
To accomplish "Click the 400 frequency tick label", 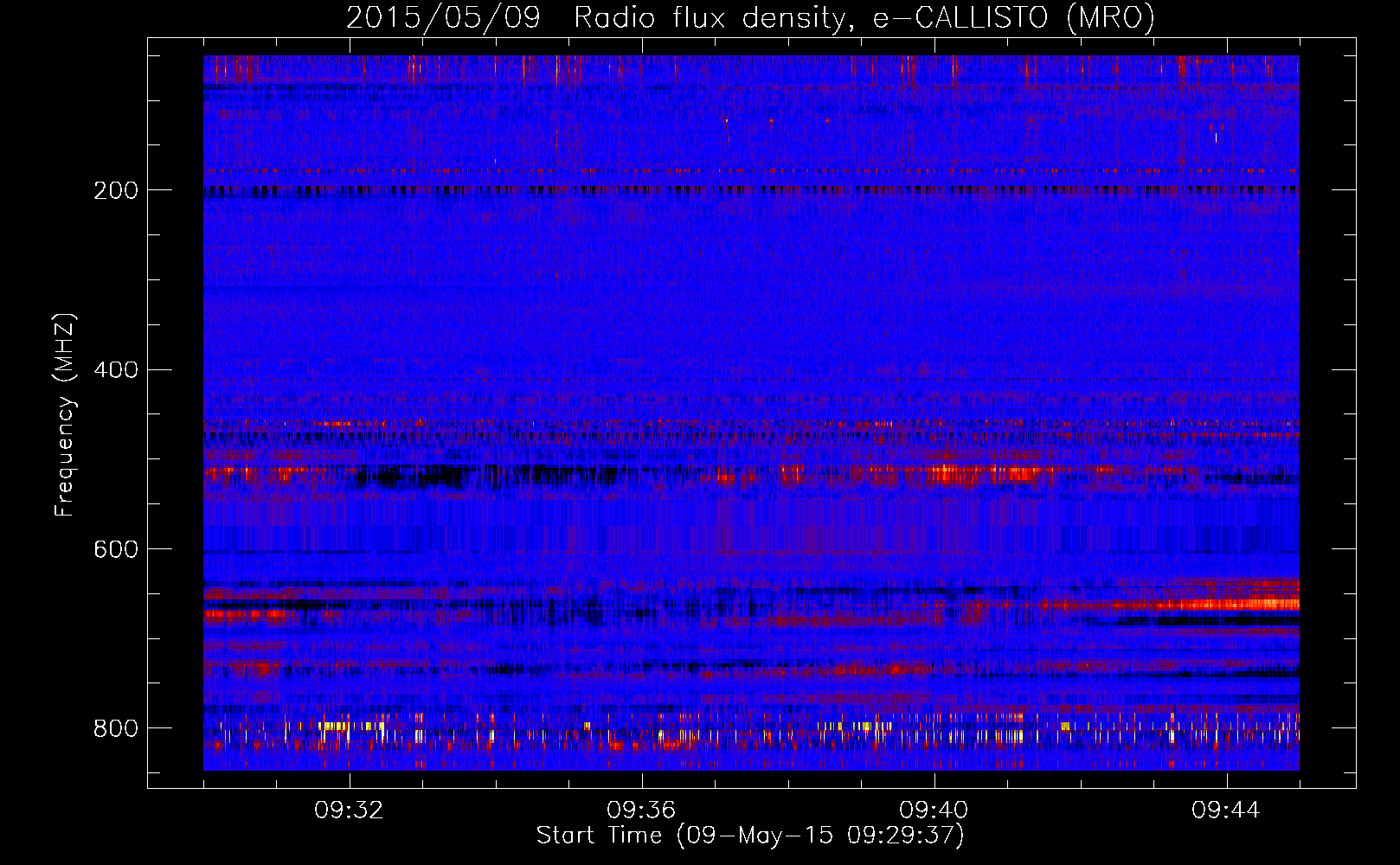I will (x=116, y=370).
